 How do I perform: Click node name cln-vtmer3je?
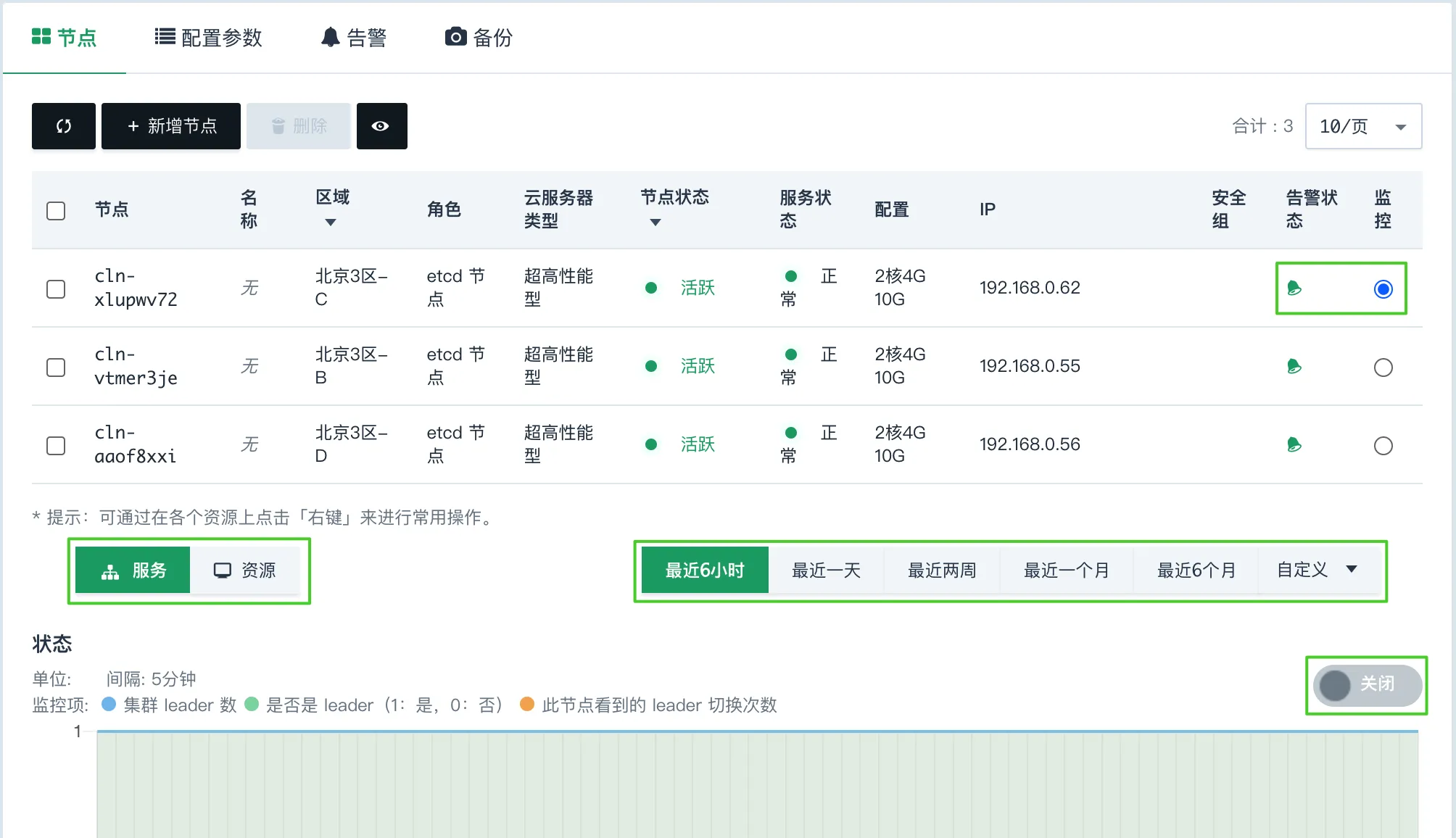point(136,366)
